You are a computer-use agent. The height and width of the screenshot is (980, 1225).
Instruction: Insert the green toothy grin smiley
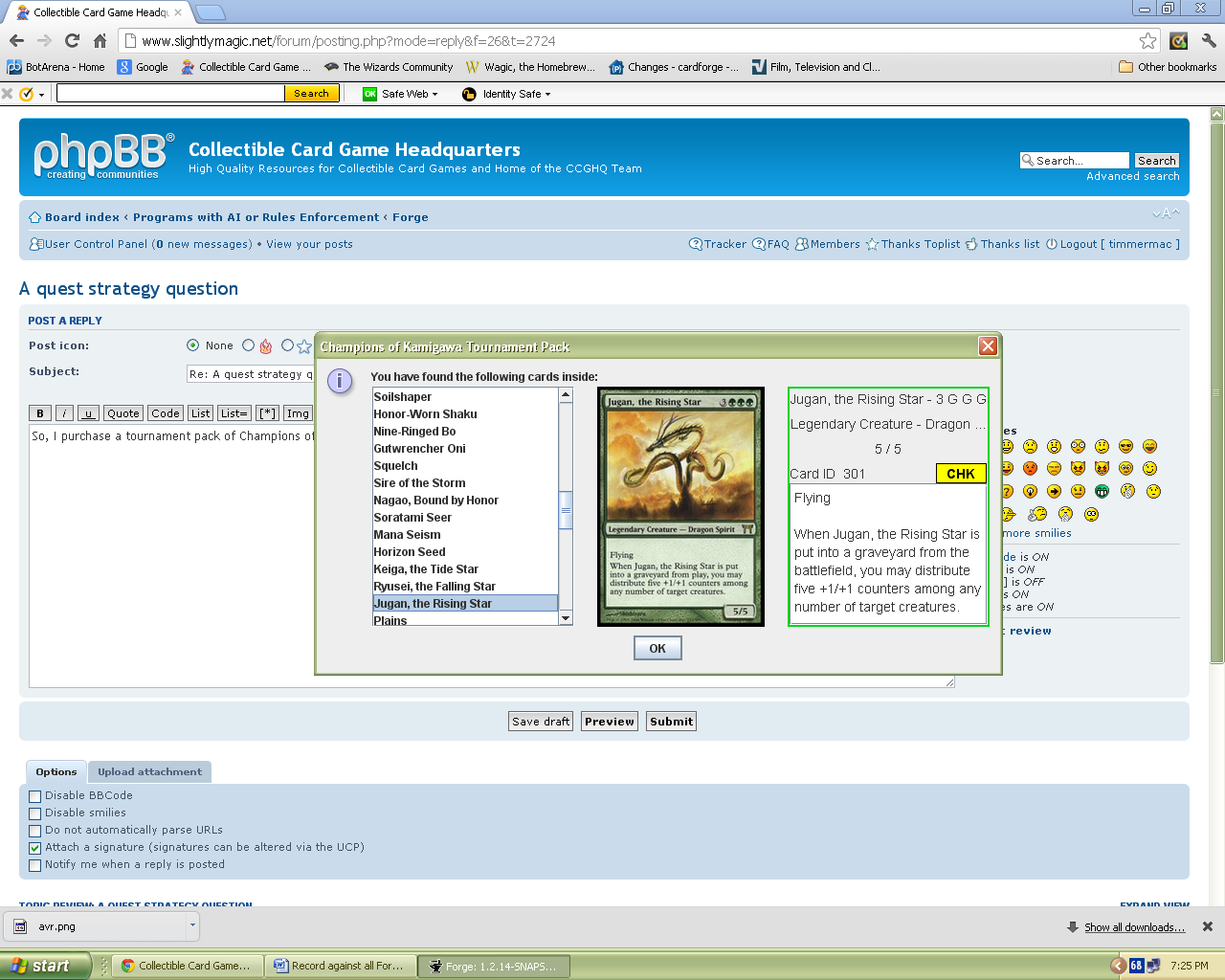tap(1102, 491)
